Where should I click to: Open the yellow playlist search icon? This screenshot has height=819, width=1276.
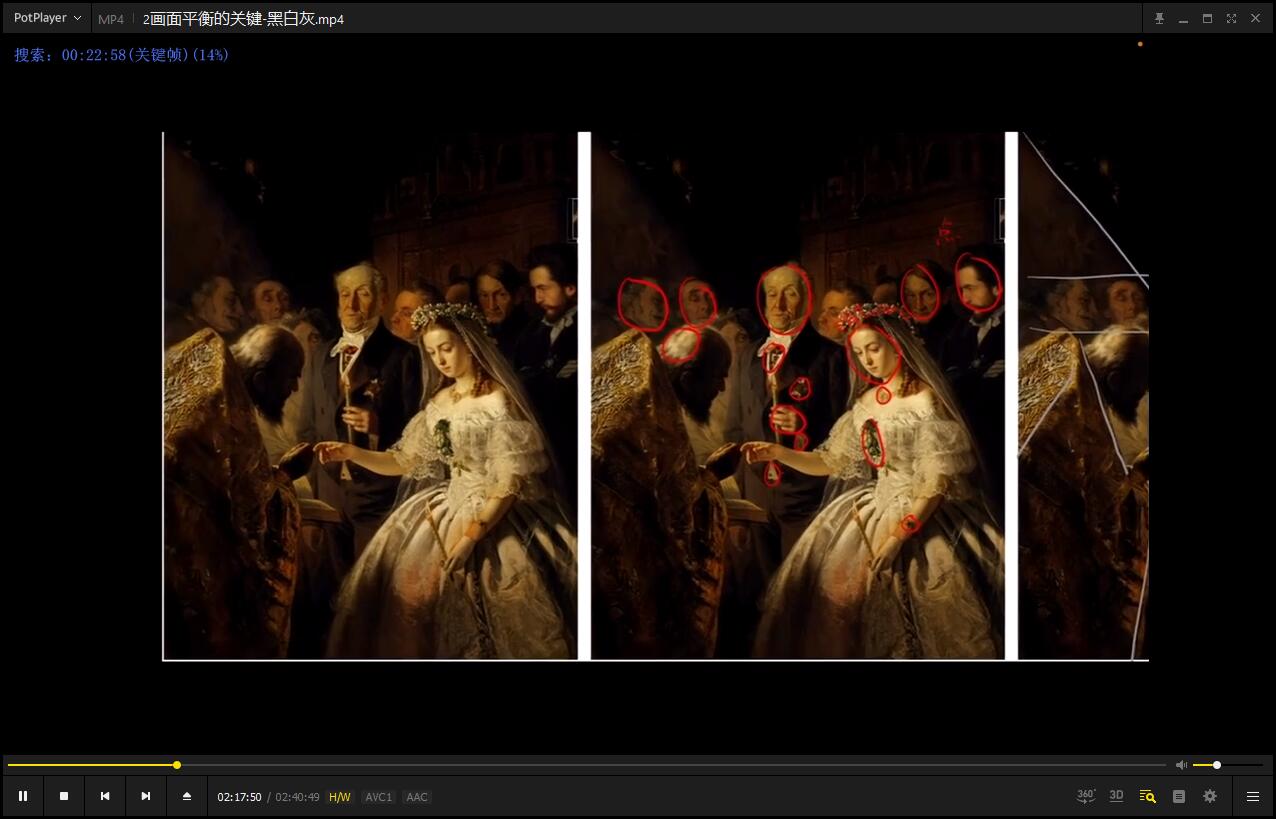point(1148,796)
